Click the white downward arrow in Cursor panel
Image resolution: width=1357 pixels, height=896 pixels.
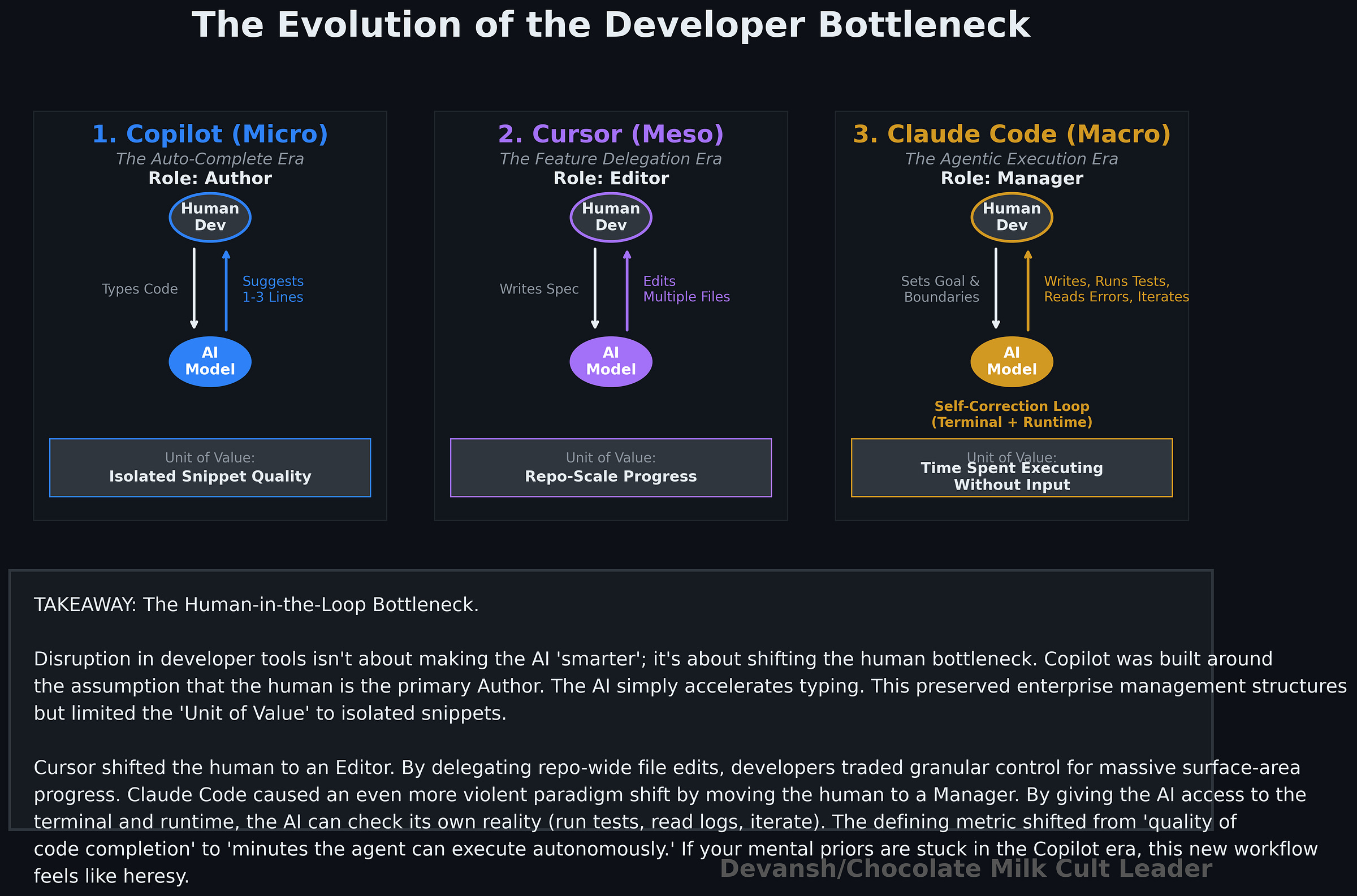pos(595,288)
